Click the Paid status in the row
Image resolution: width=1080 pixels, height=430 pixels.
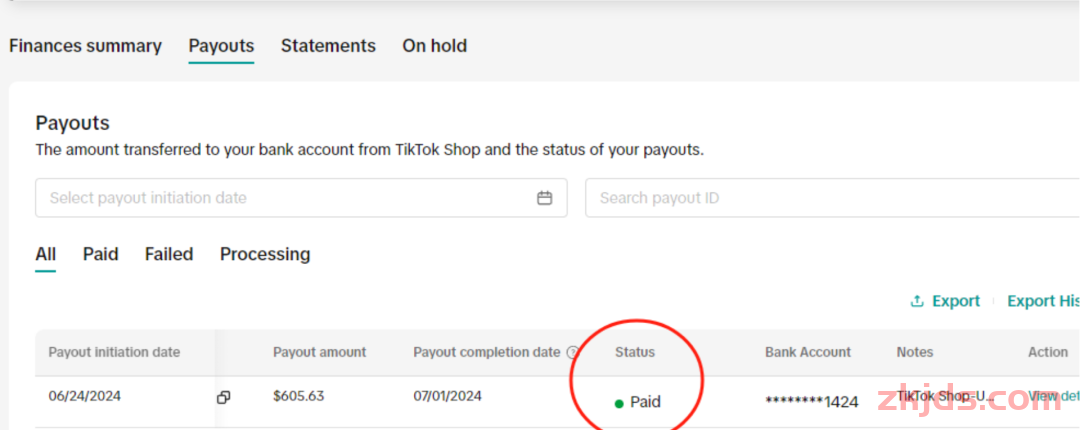[638, 402]
